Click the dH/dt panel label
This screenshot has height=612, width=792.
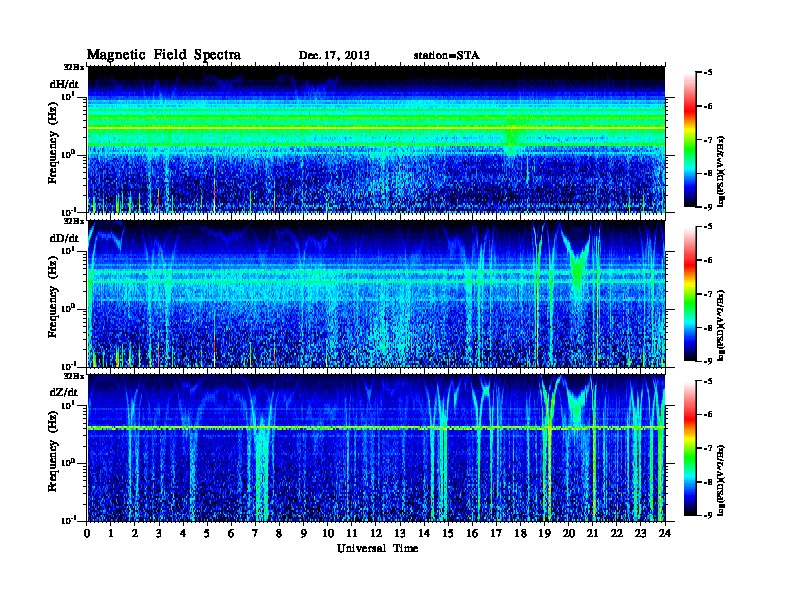64,84
